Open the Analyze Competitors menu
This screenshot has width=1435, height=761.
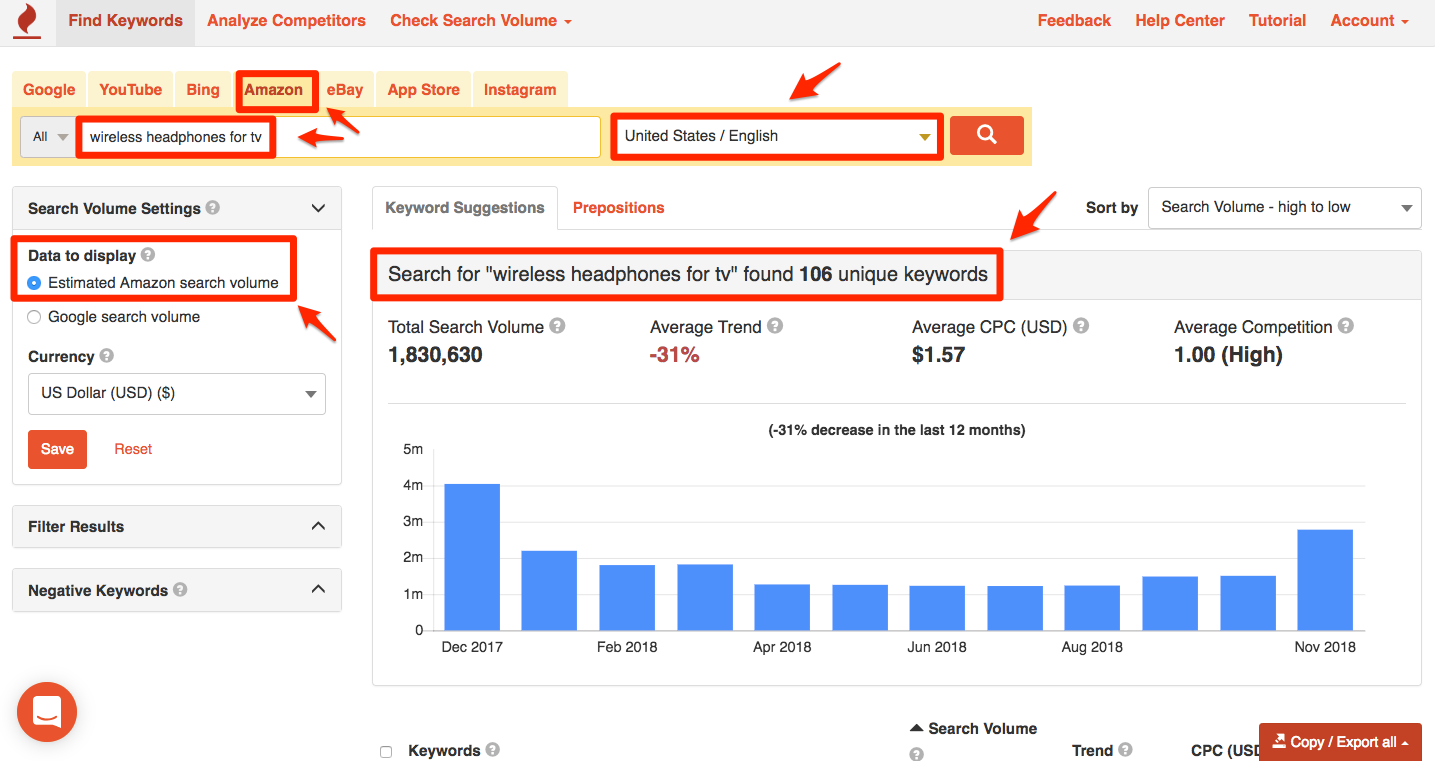tap(286, 20)
